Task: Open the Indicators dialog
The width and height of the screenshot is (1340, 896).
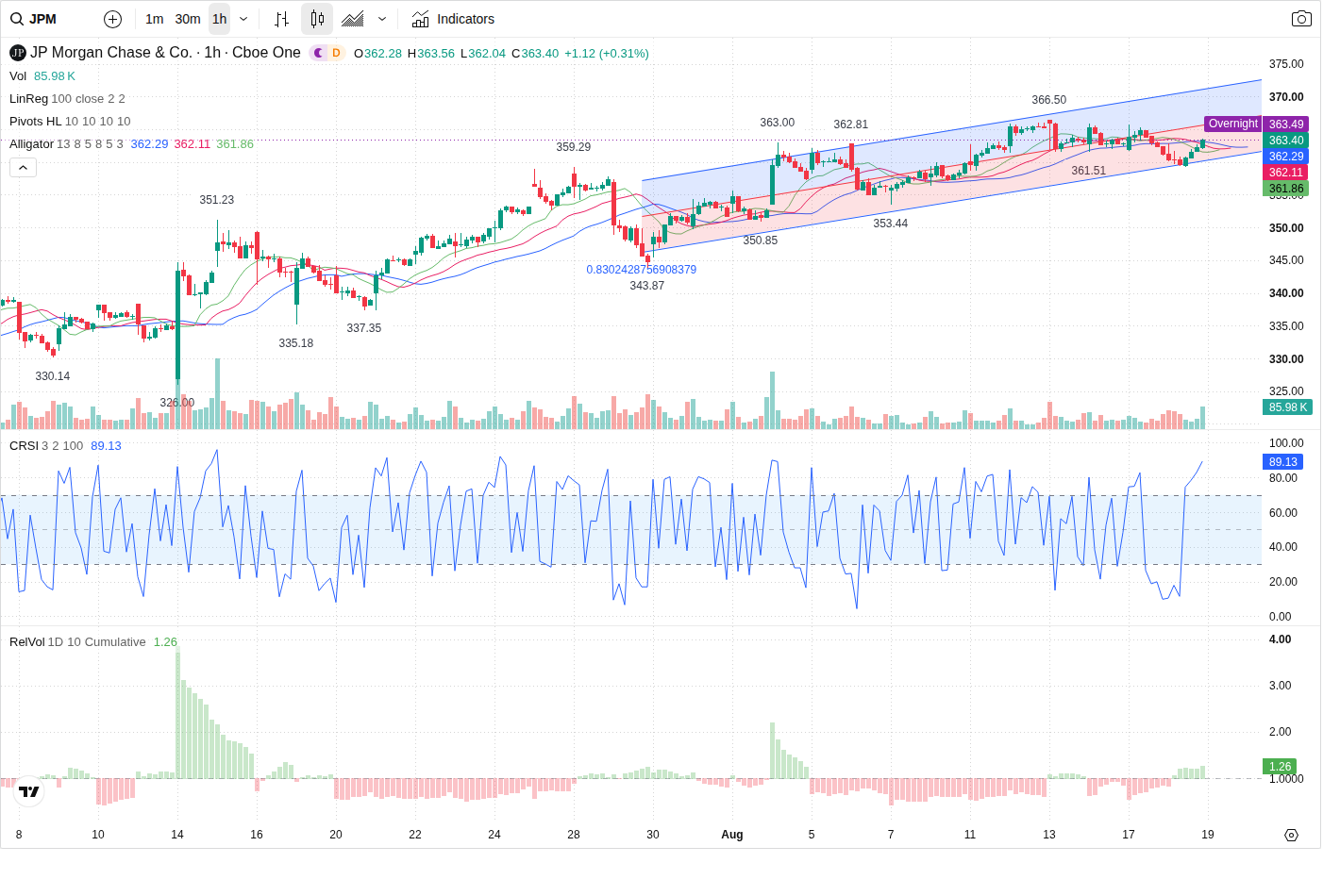Action: (453, 19)
